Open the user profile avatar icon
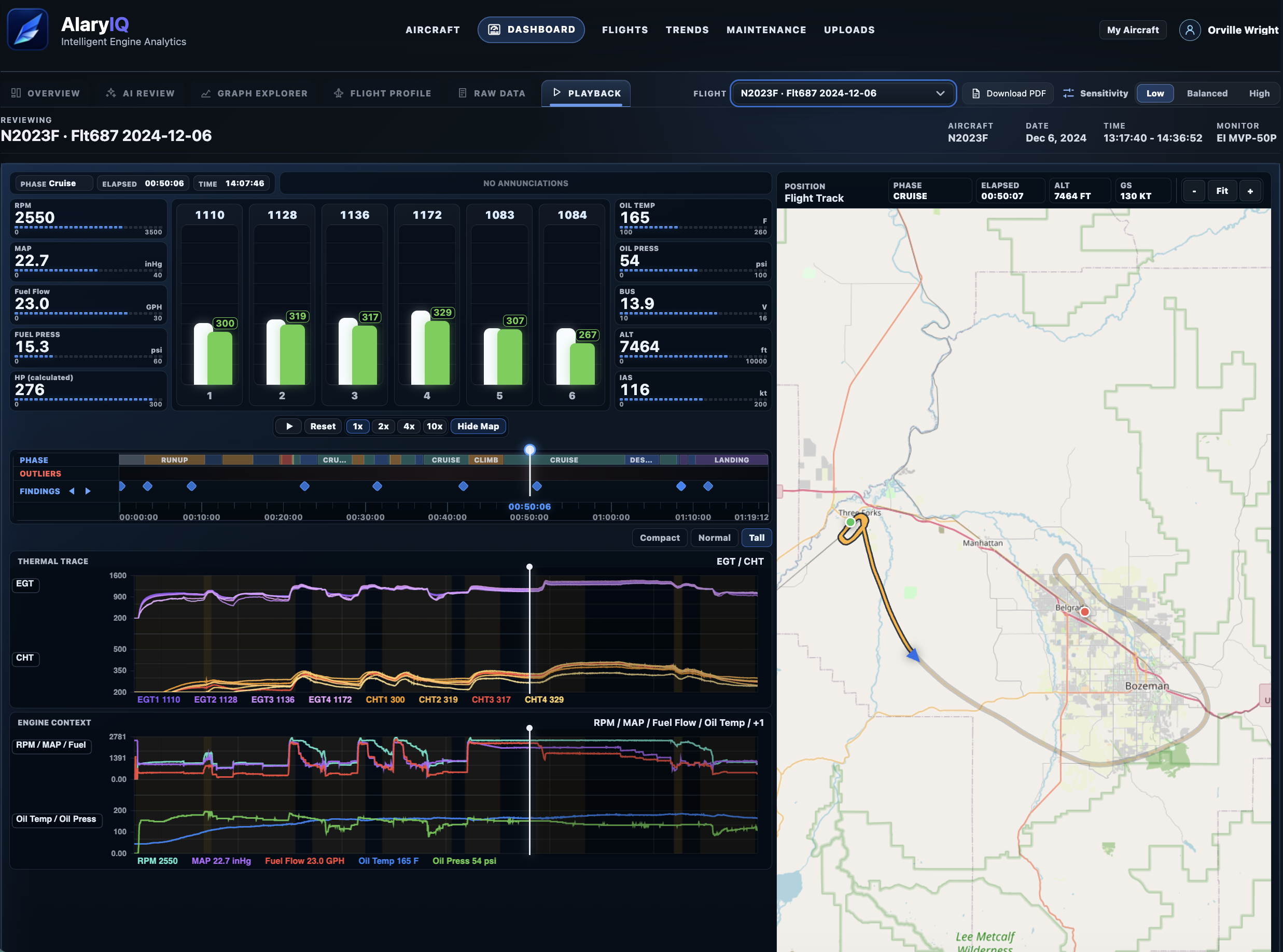Image resolution: width=1283 pixels, height=952 pixels. coord(1190,30)
